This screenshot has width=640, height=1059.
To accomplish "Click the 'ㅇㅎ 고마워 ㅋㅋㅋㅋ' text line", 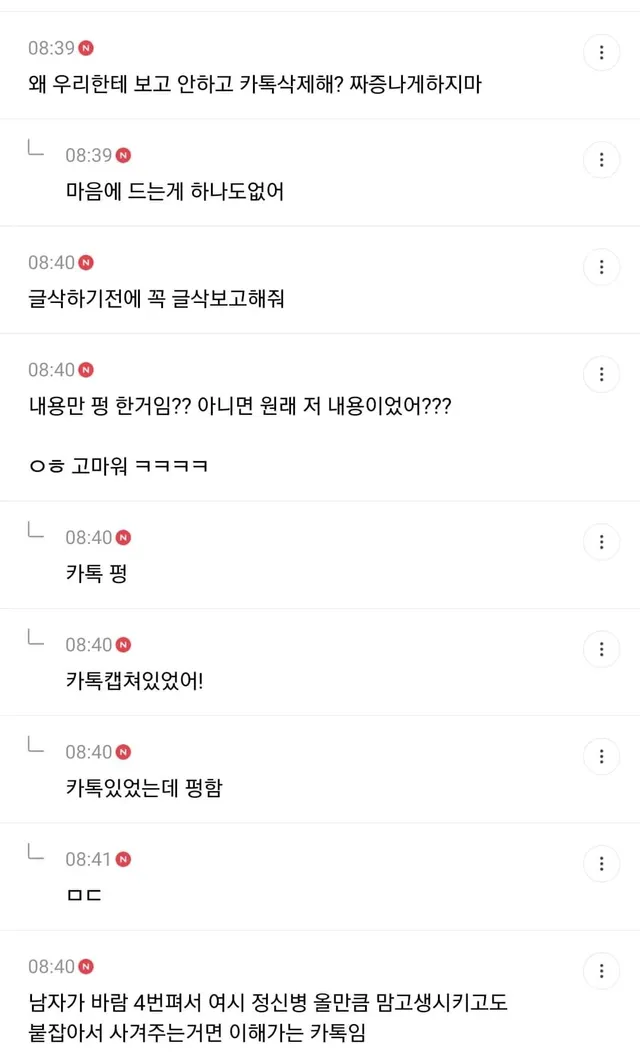I will (x=118, y=466).
